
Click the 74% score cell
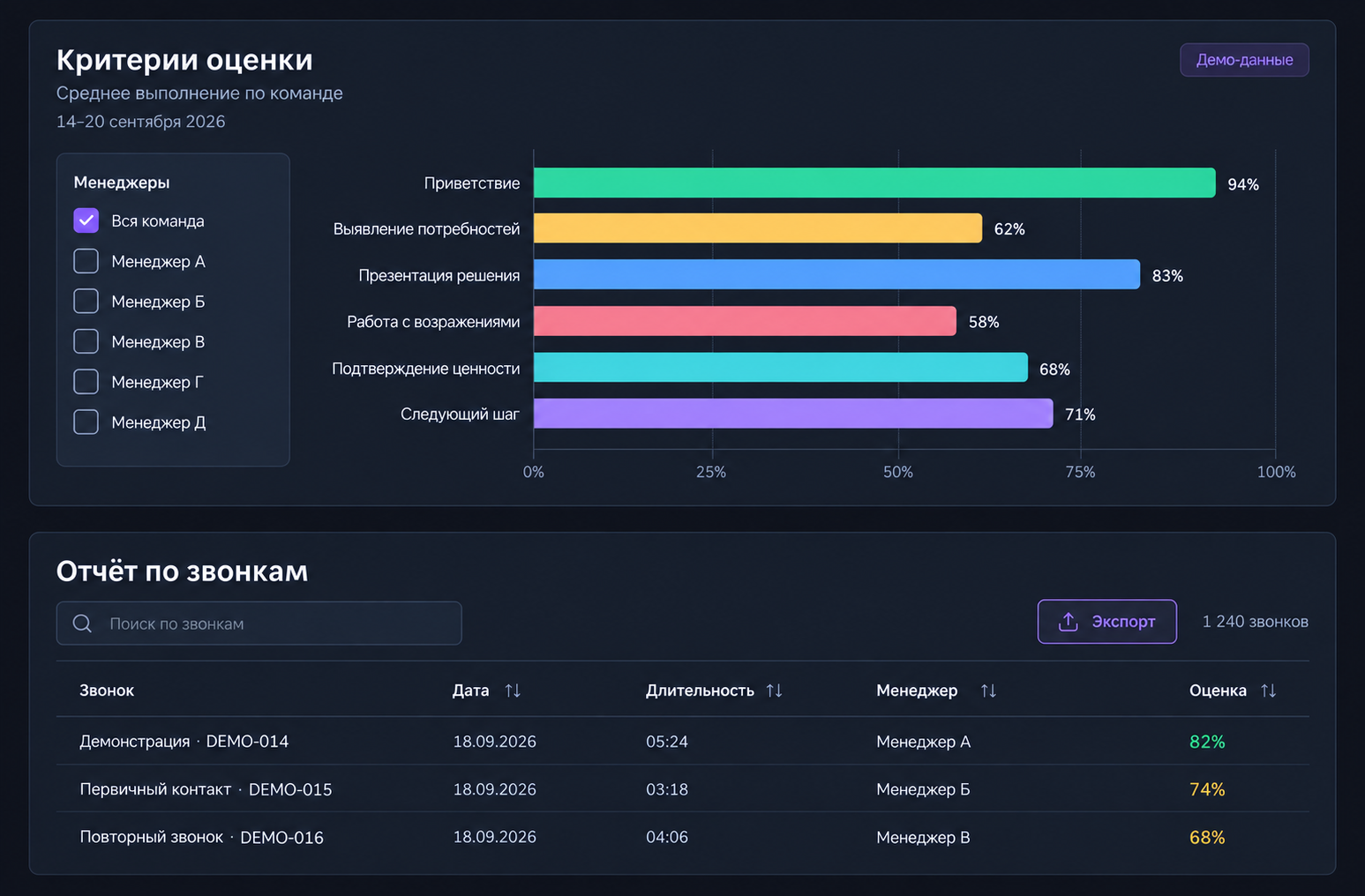point(1207,789)
